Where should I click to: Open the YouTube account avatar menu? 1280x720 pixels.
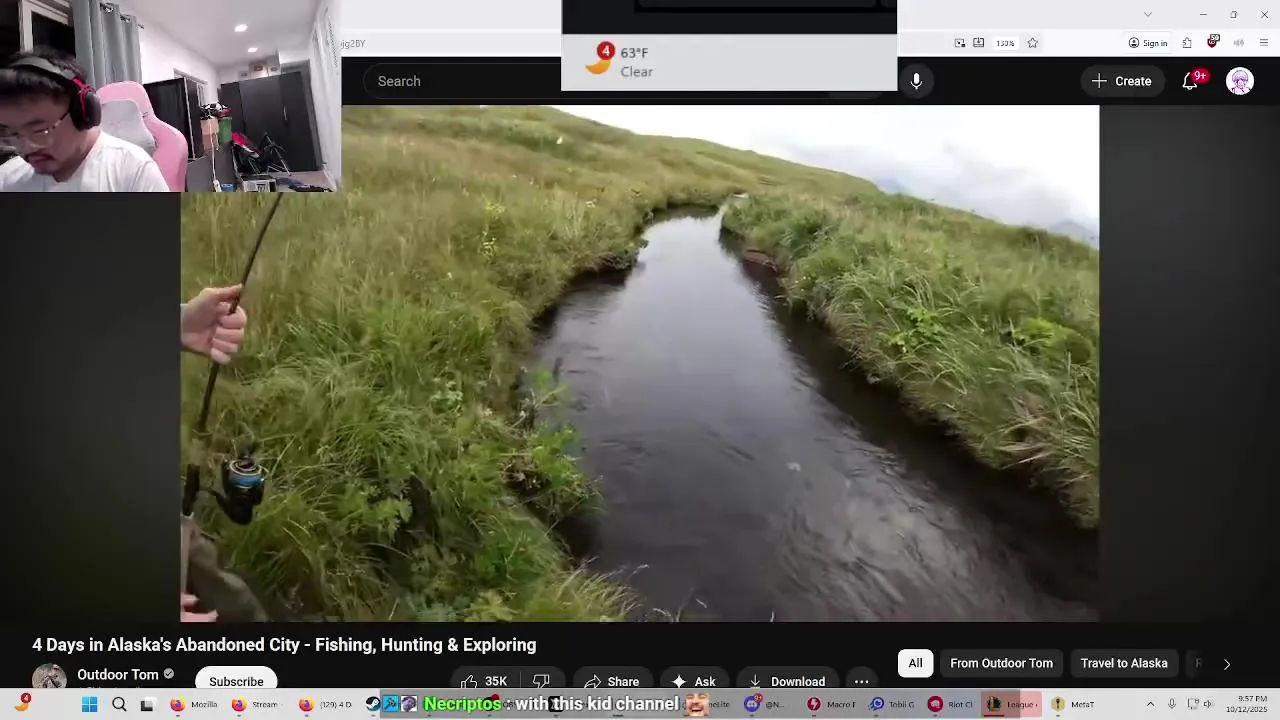(x=1240, y=81)
